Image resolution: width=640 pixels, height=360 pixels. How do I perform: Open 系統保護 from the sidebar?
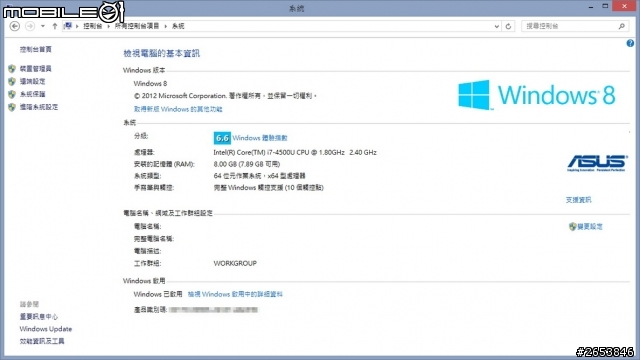[32, 94]
